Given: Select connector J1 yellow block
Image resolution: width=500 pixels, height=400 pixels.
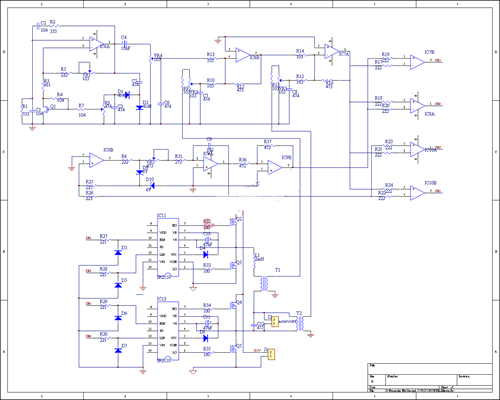Looking at the screenshot, I should point(271,354).
